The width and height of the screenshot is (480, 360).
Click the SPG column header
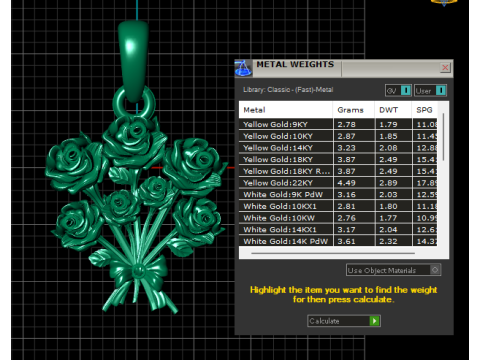tap(425, 110)
